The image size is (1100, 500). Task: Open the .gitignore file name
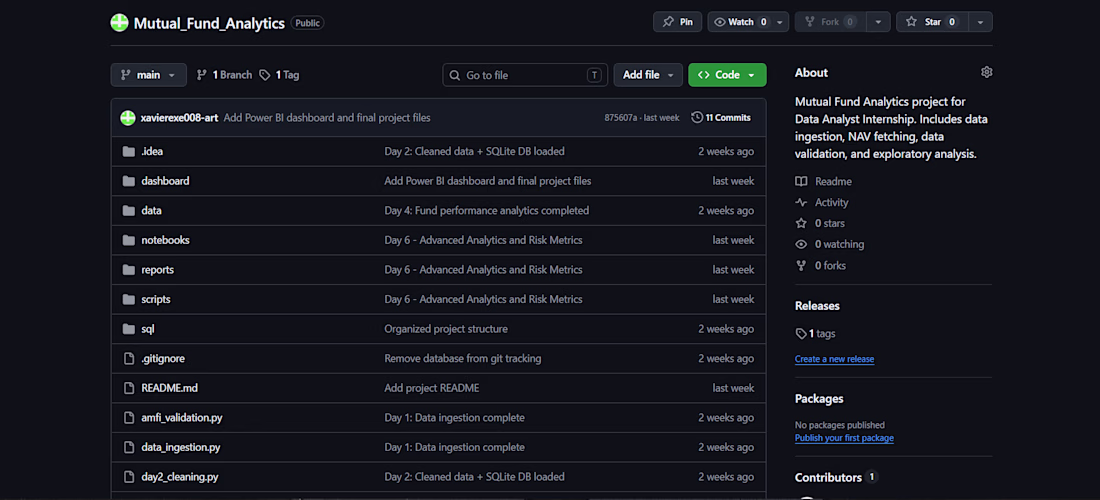163,358
